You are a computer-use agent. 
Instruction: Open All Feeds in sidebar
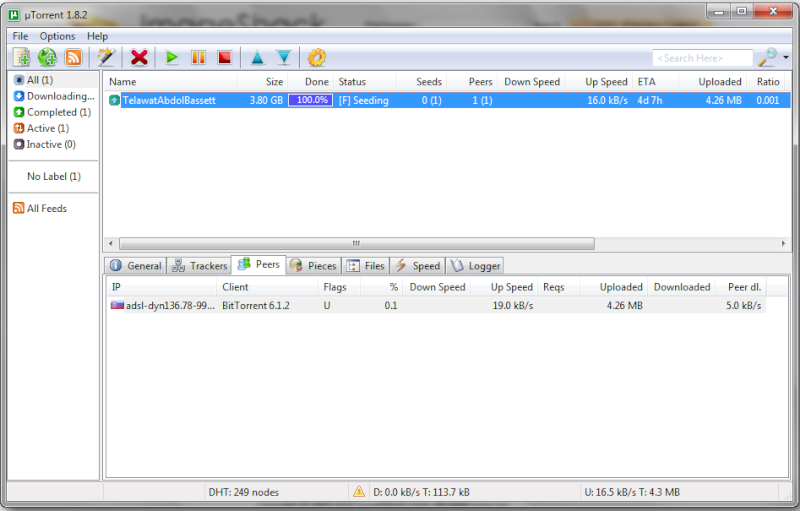(40, 208)
